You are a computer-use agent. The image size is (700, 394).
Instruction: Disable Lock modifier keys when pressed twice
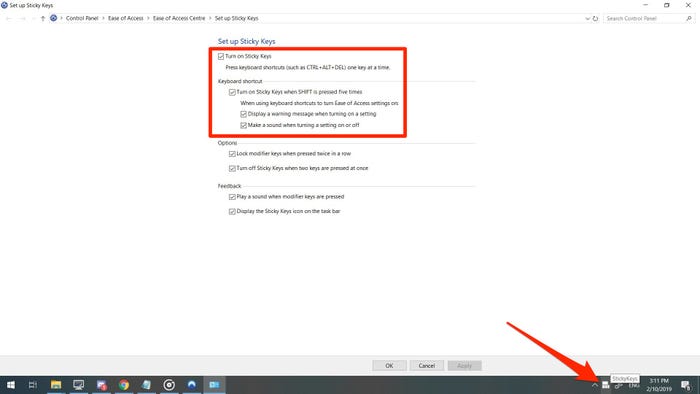232,153
